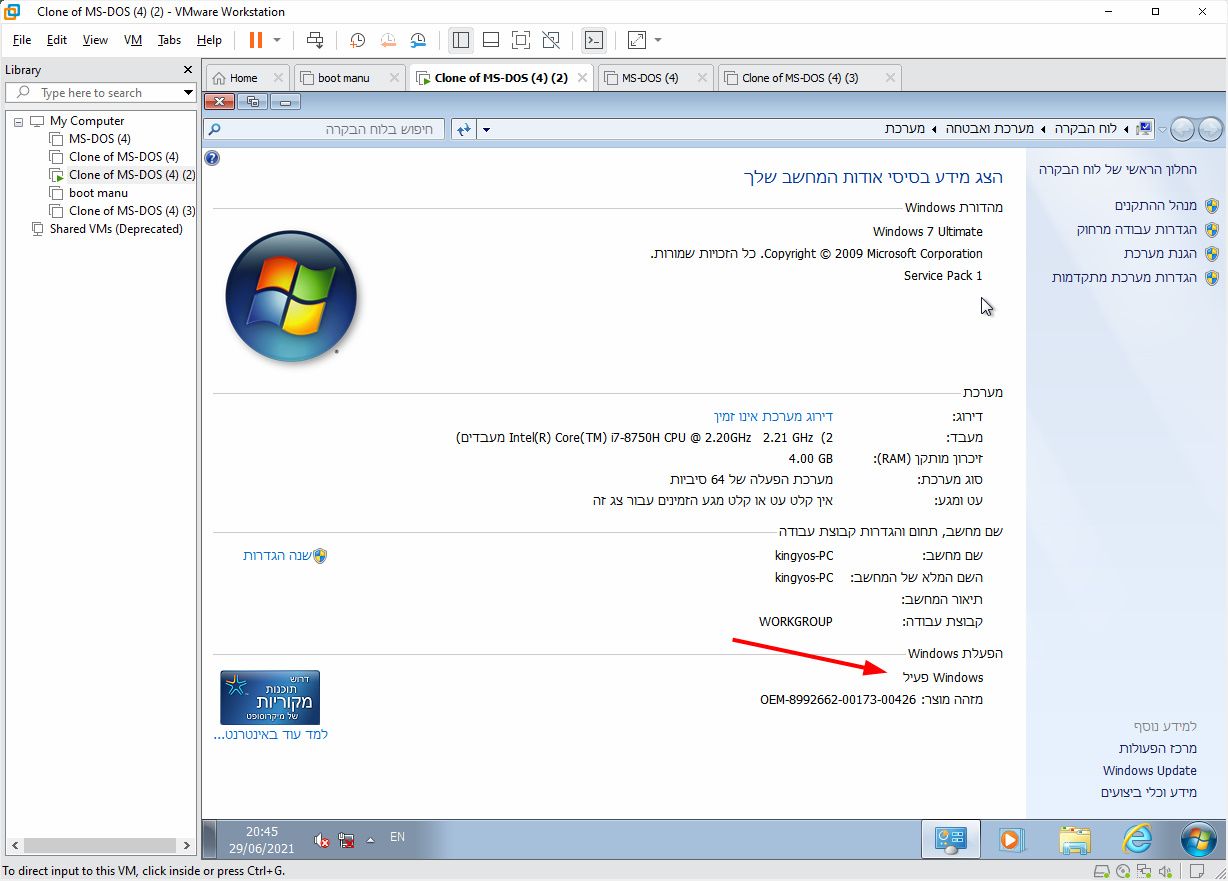
Task: Select boot manu in the Library tree
Action: pyautogui.click(x=98, y=193)
